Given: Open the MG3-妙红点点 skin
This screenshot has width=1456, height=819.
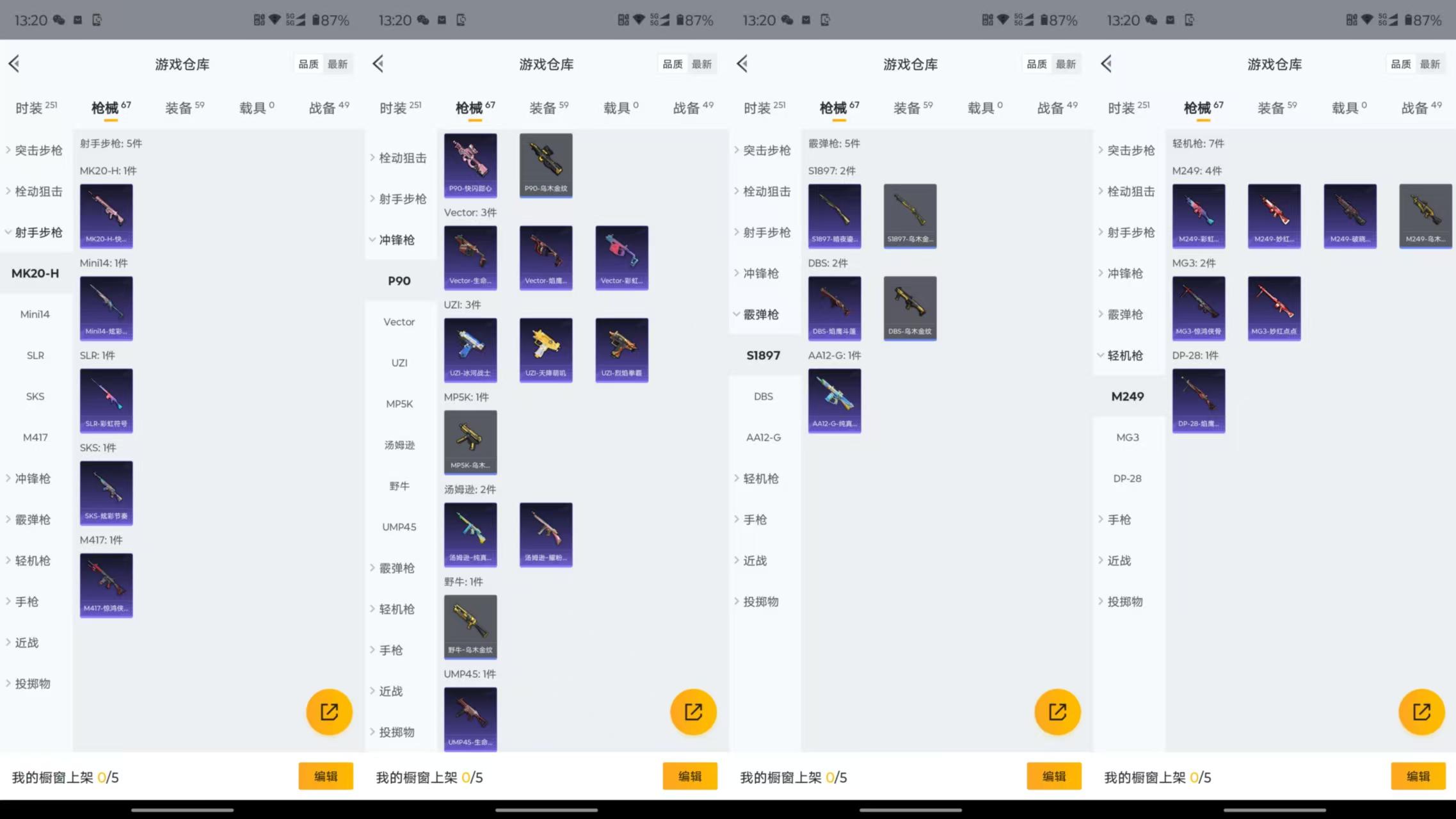Looking at the screenshot, I should tap(1274, 308).
